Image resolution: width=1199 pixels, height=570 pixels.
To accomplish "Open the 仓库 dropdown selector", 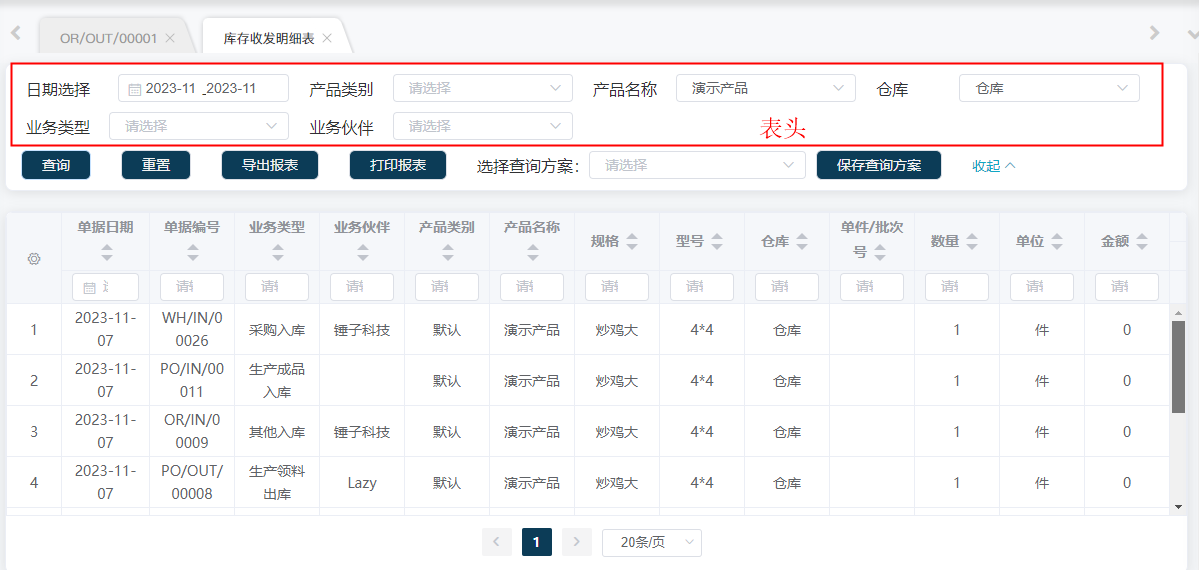I will click(1048, 88).
